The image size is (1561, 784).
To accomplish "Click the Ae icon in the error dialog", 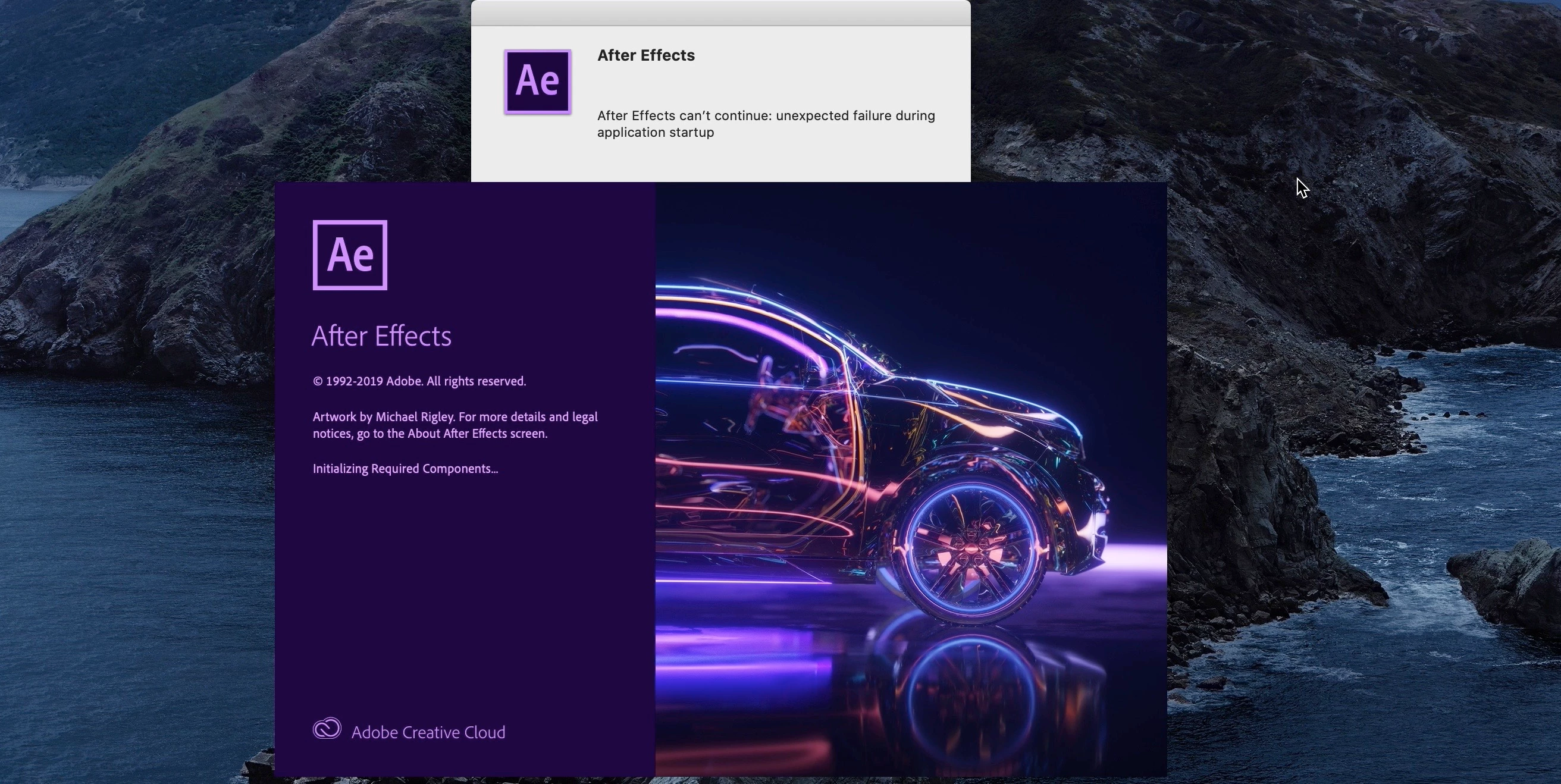I will (x=538, y=82).
